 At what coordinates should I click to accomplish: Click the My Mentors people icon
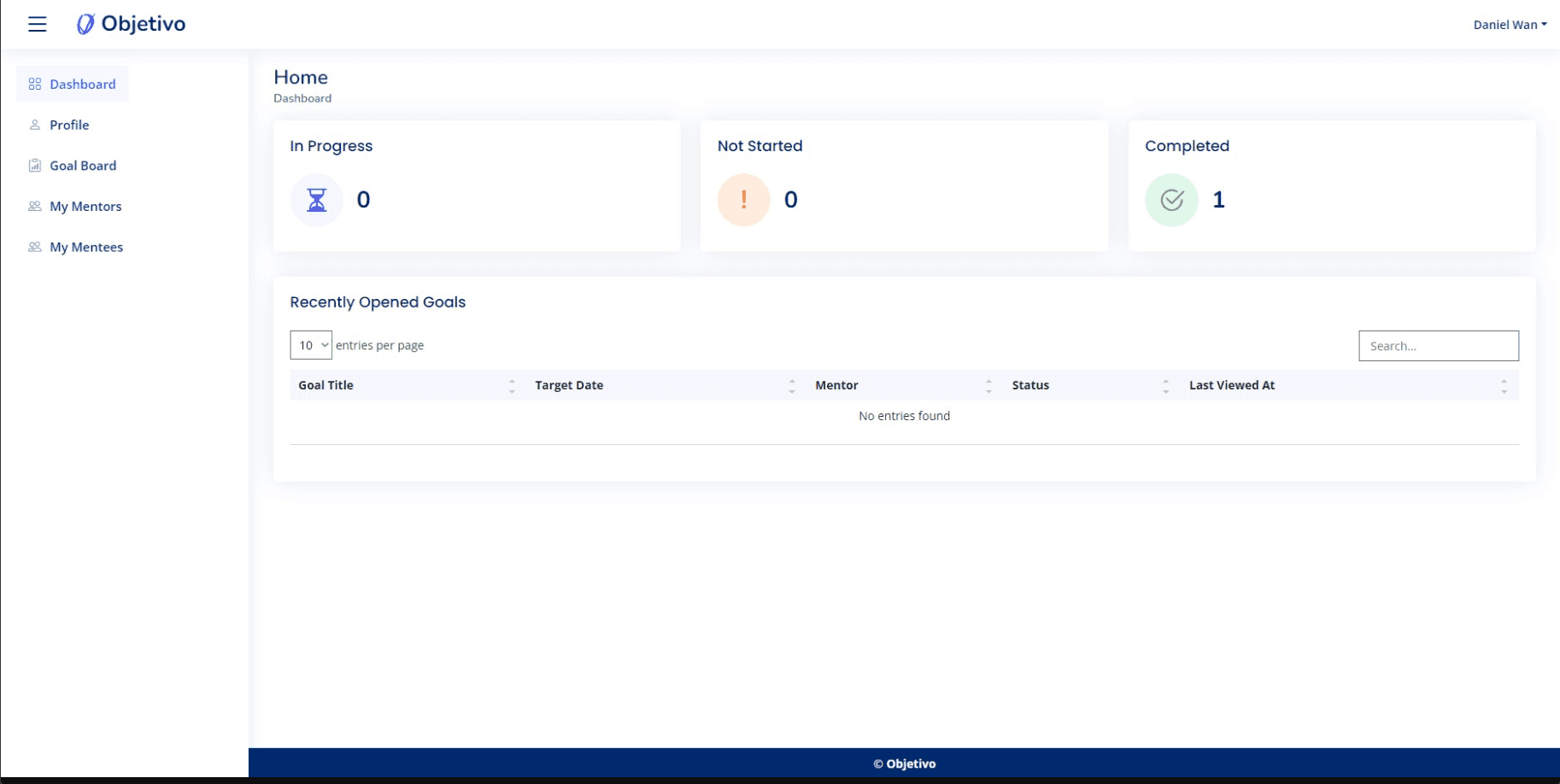(35, 207)
